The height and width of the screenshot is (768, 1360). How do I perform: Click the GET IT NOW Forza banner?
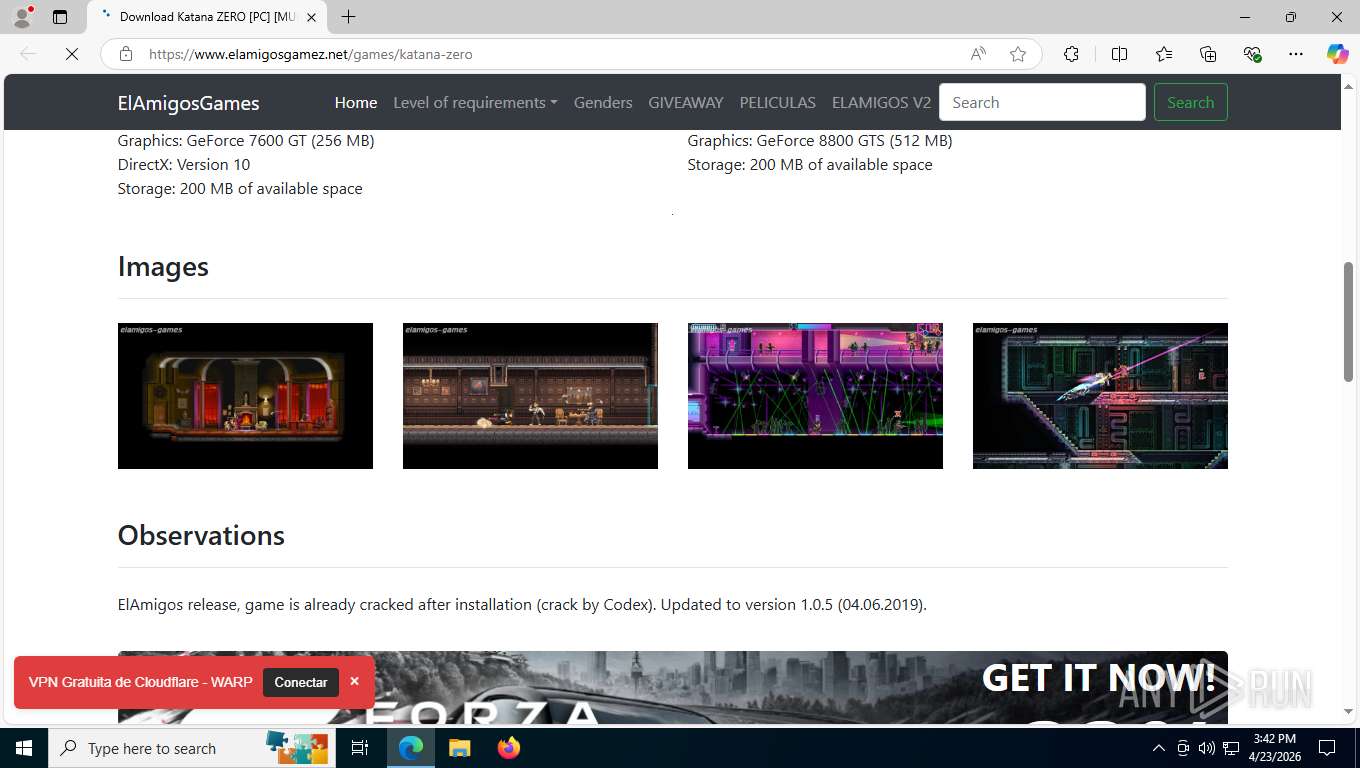tap(673, 687)
